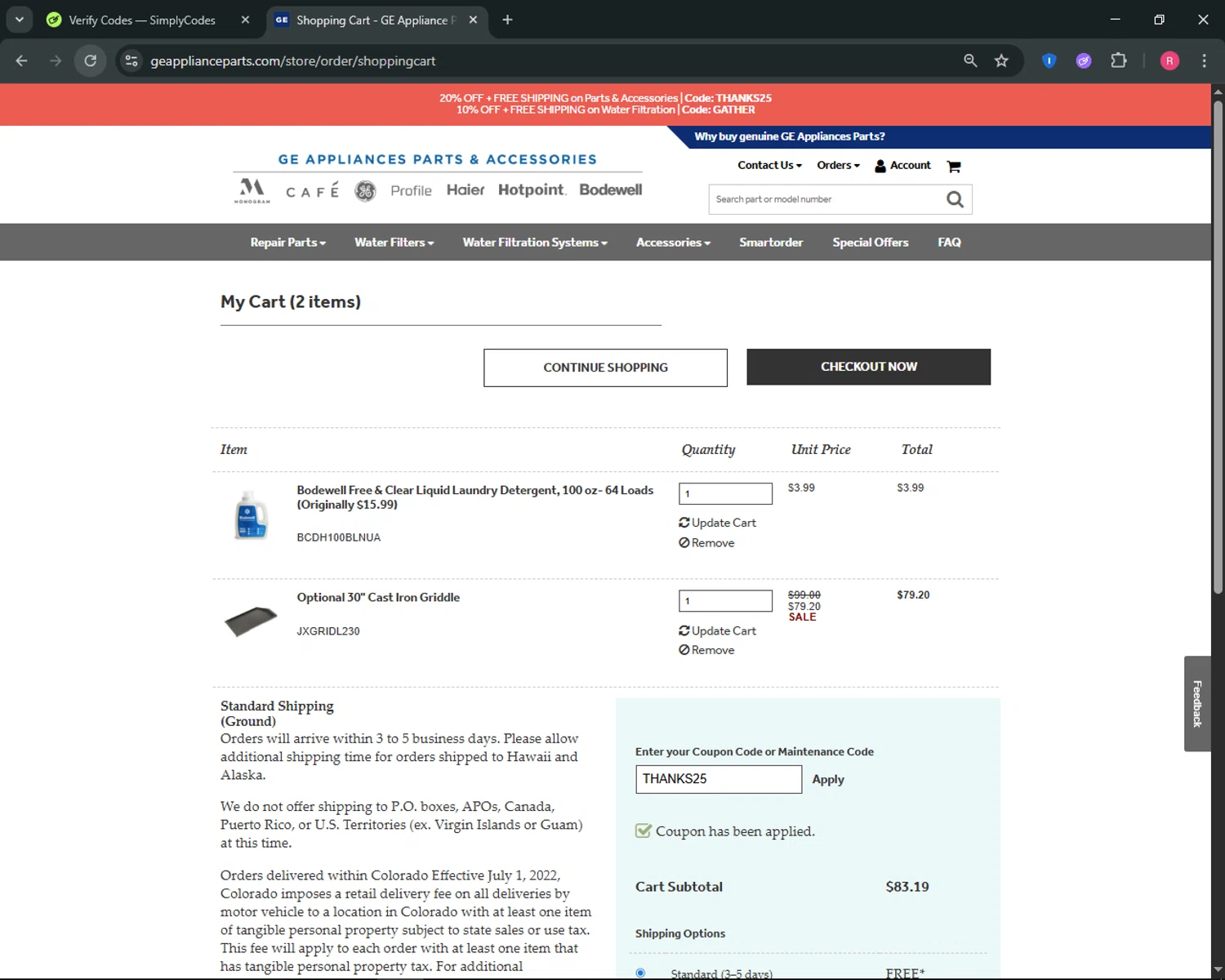Update Cart for the Bodewell detergent
The height and width of the screenshot is (980, 1225).
717,523
